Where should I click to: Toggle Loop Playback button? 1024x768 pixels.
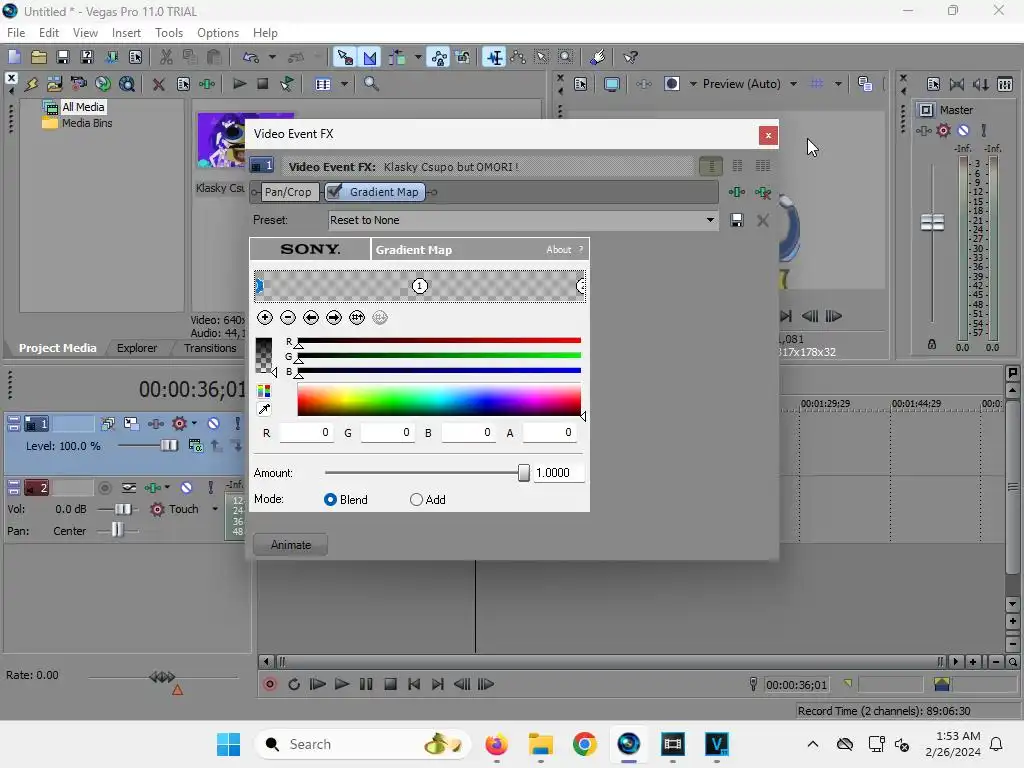tap(294, 684)
